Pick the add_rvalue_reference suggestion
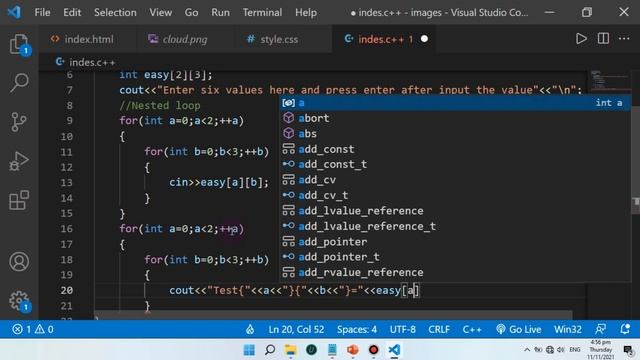640x360 pixels. click(455, 273)
